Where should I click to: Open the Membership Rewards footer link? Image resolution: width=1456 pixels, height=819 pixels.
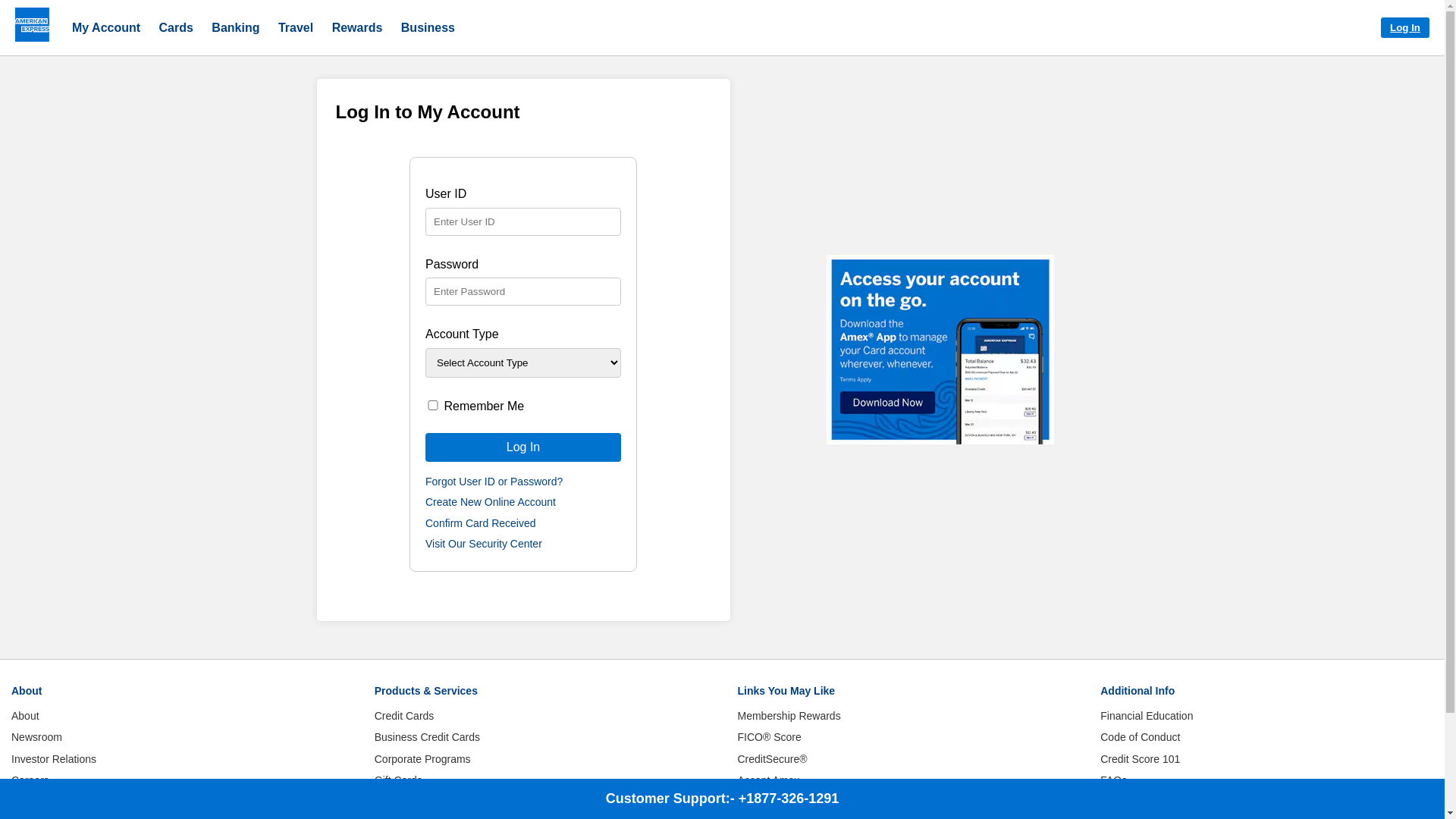tap(789, 716)
